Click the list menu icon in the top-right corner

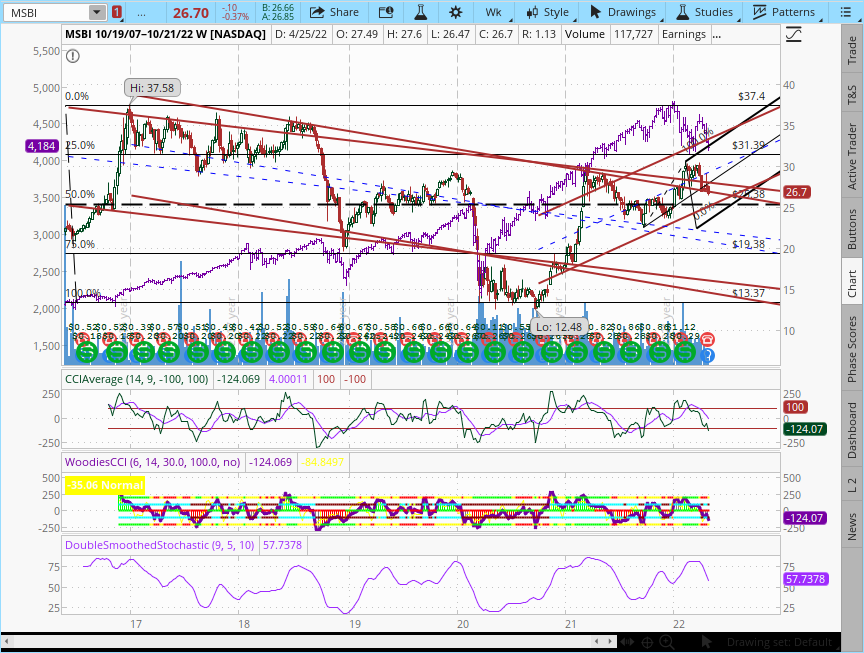pos(845,12)
